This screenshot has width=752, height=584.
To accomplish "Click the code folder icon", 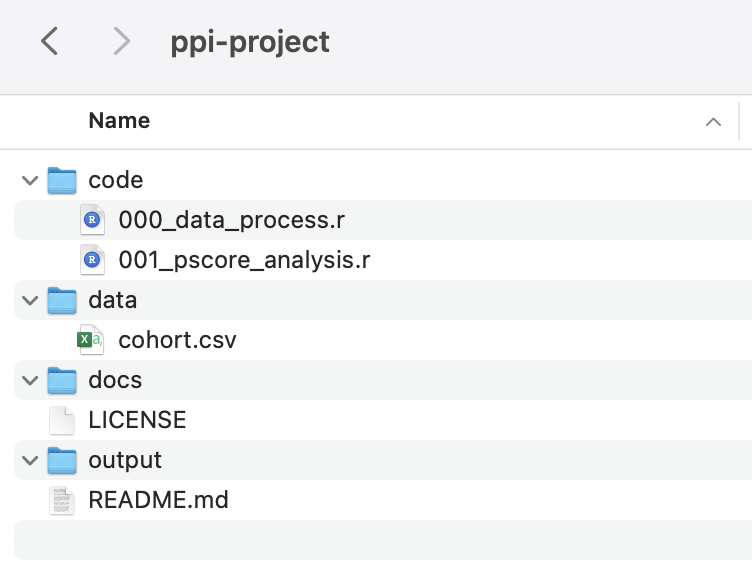I will (63, 180).
